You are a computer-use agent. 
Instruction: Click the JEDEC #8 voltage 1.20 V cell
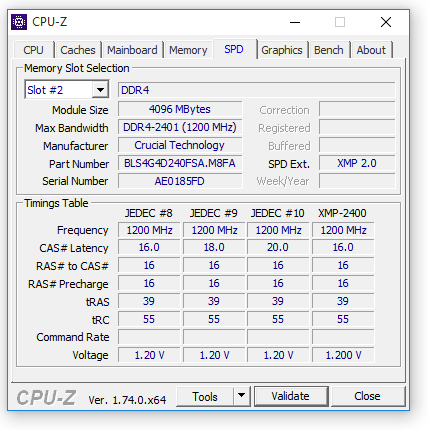[x=149, y=355]
